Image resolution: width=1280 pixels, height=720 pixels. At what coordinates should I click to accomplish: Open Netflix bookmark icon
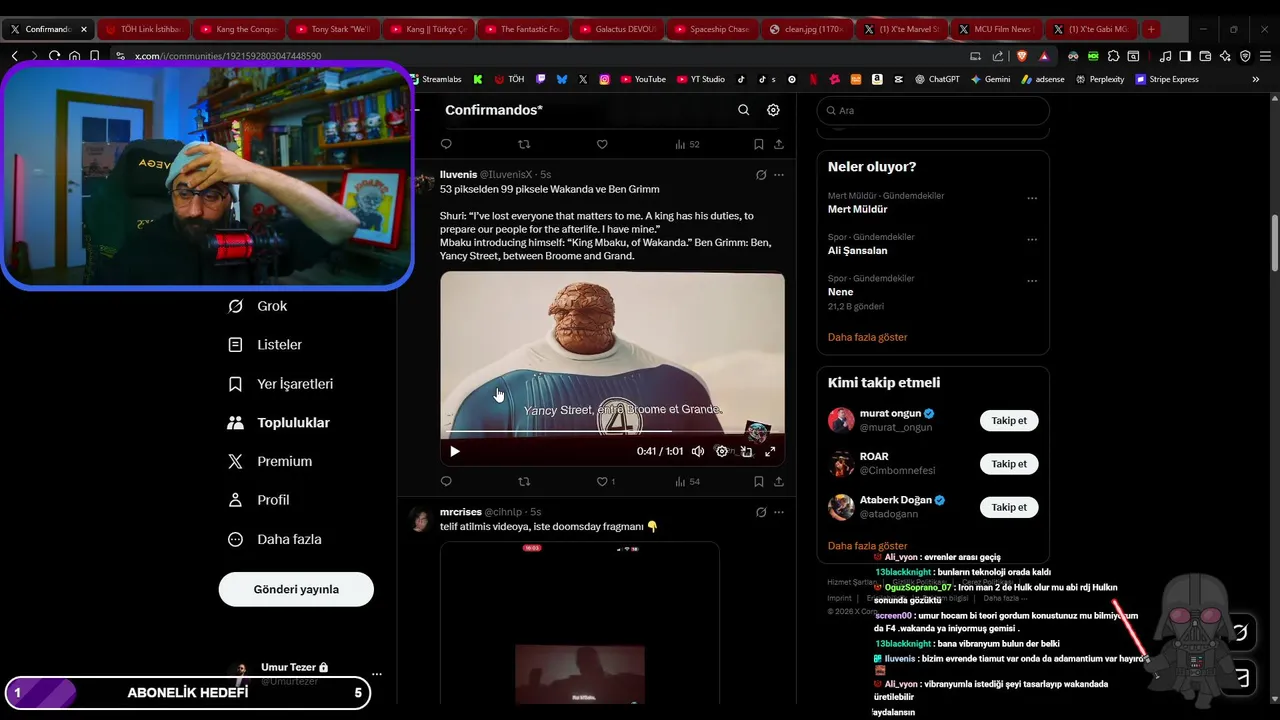tap(813, 79)
